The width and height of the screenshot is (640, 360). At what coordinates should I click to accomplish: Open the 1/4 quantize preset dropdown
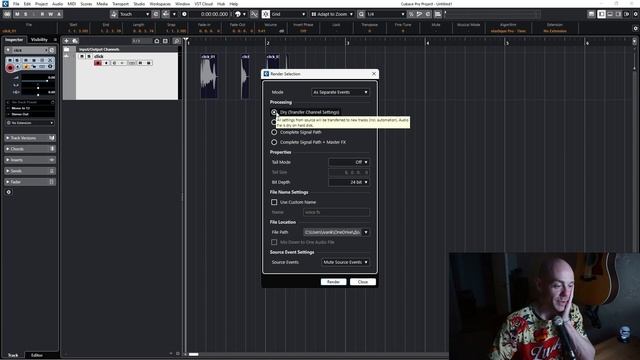386,14
